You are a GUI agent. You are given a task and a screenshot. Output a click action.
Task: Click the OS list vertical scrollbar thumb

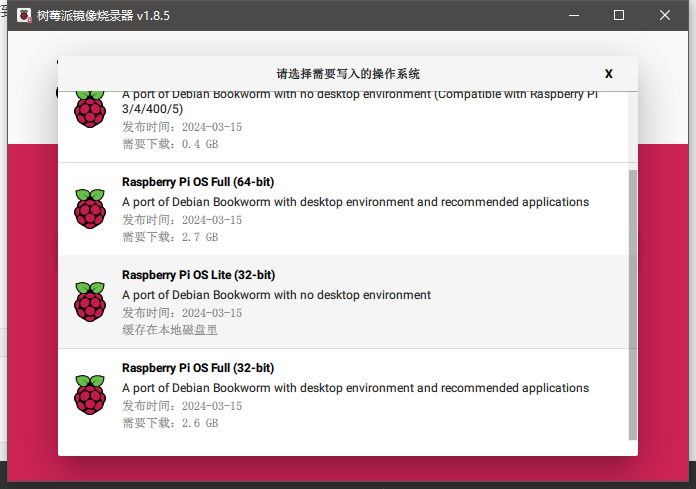633,304
